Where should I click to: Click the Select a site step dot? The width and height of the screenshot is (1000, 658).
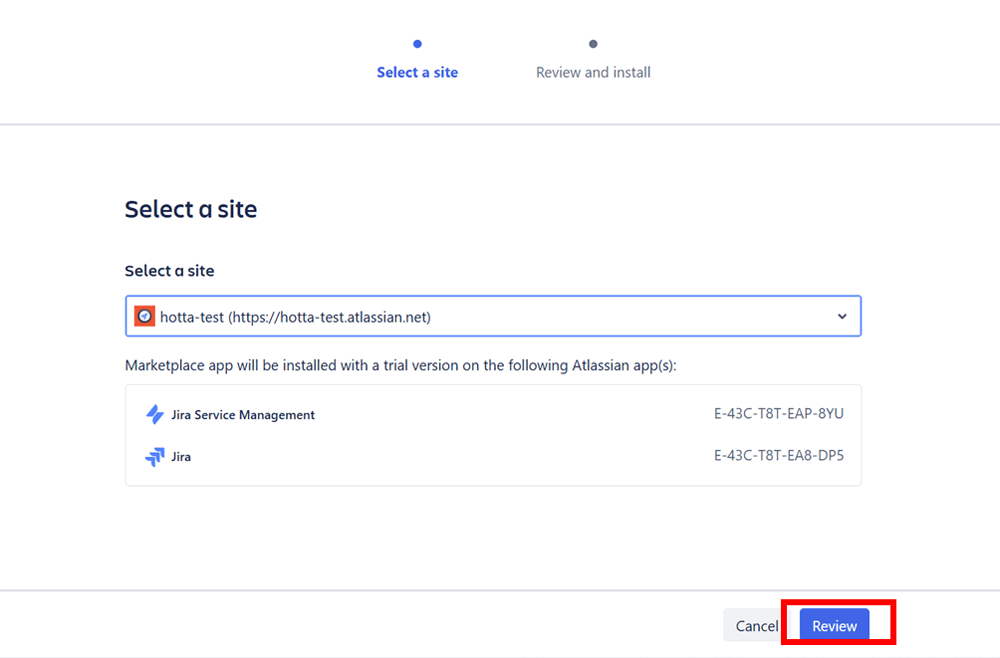pos(417,44)
